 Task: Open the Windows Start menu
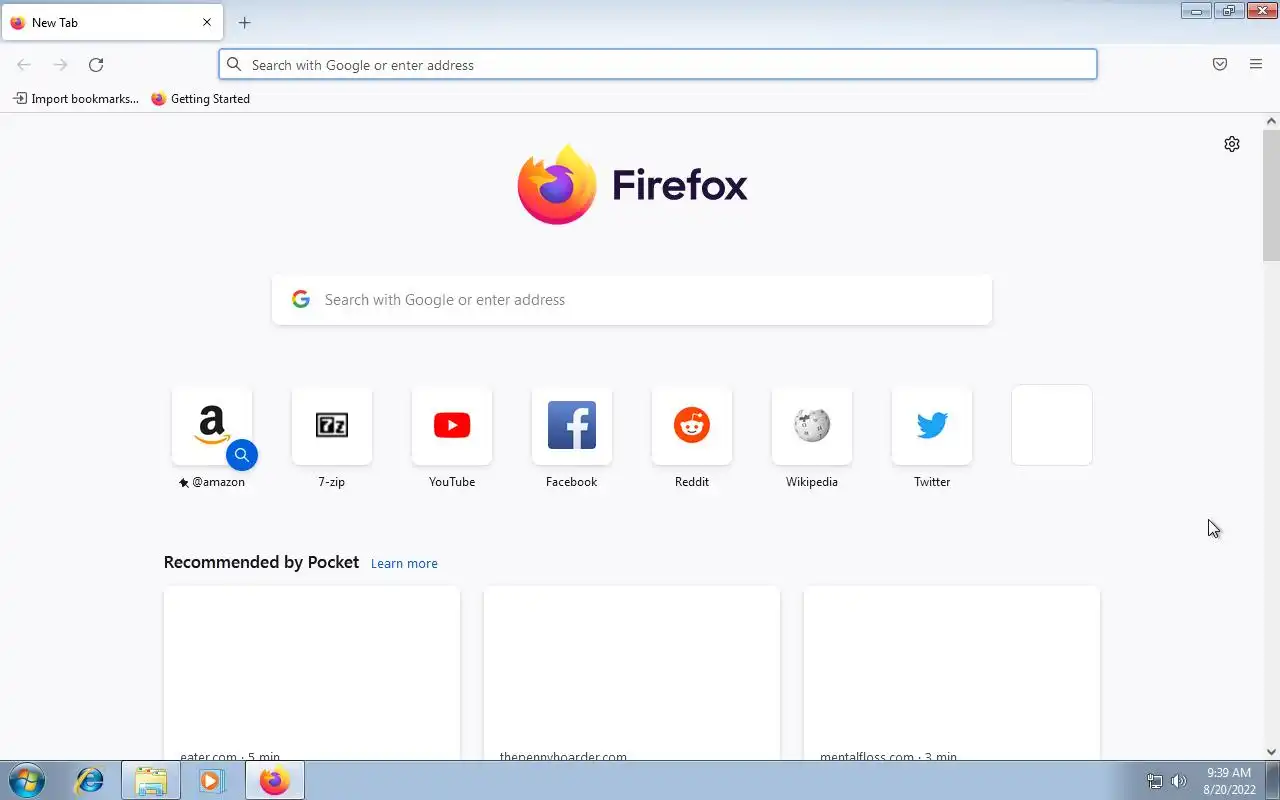tap(27, 780)
